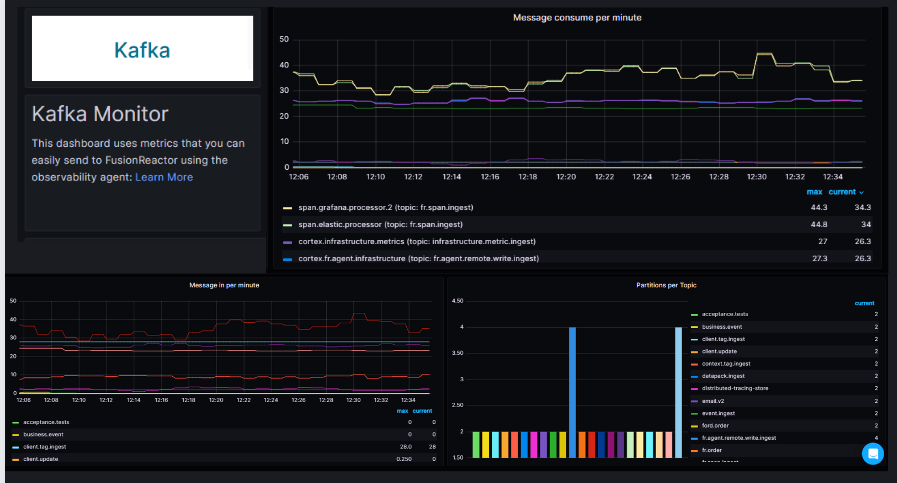Viewport: 897px width, 483px height.
Task: Sort consume legend by current column
Action: (842, 192)
